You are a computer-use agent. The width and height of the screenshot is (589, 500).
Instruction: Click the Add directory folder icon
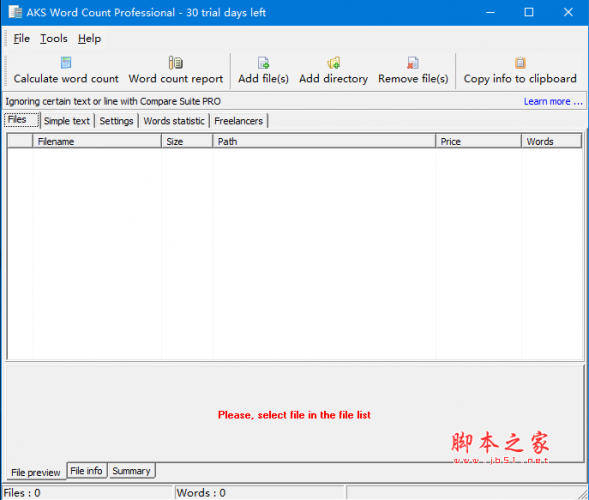coord(333,63)
